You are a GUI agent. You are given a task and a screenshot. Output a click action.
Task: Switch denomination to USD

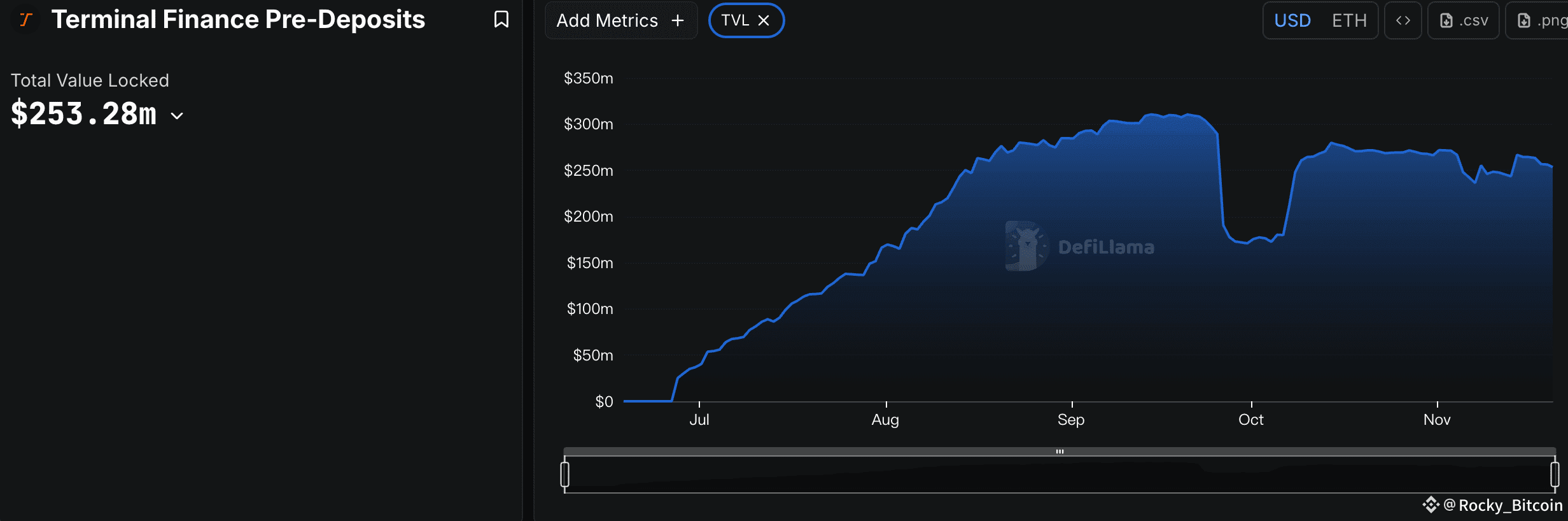1292,21
